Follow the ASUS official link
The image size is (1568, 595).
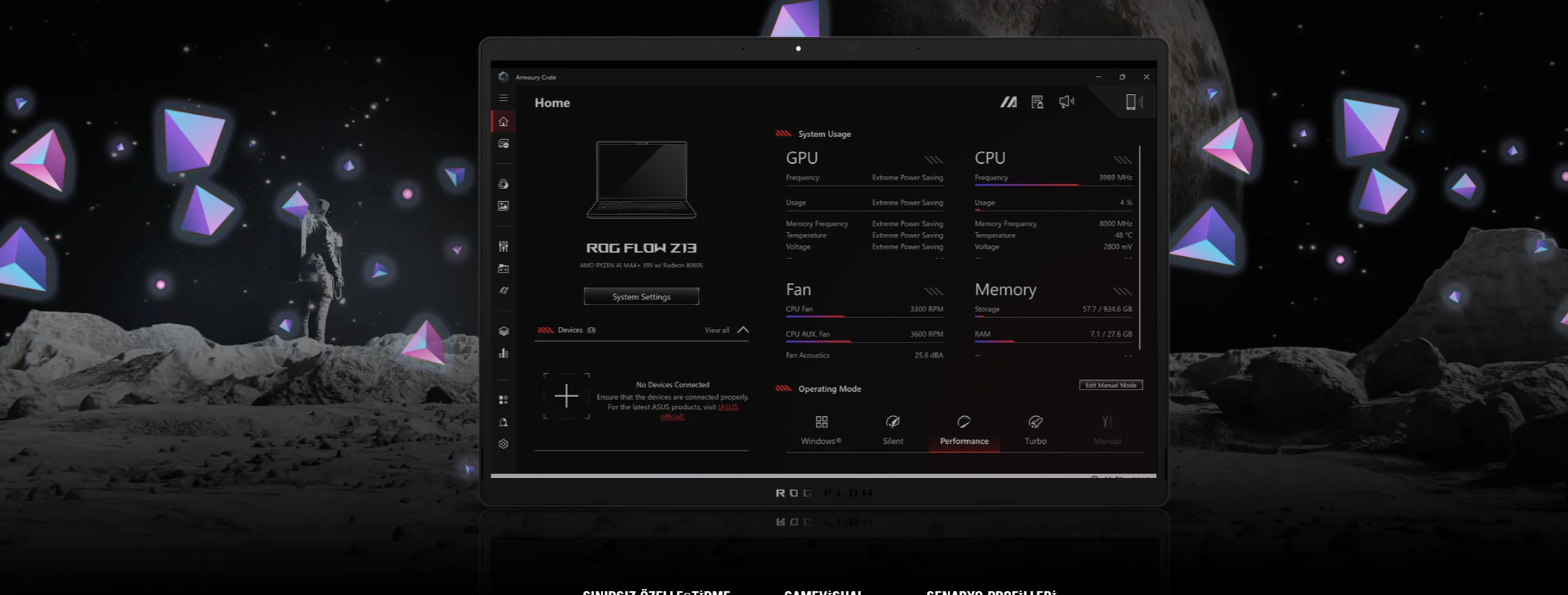[727, 407]
